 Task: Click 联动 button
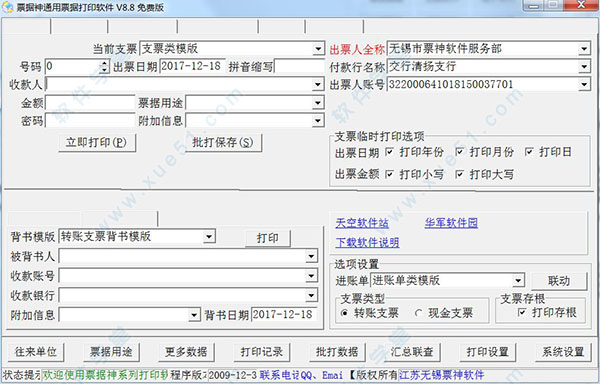(559, 281)
